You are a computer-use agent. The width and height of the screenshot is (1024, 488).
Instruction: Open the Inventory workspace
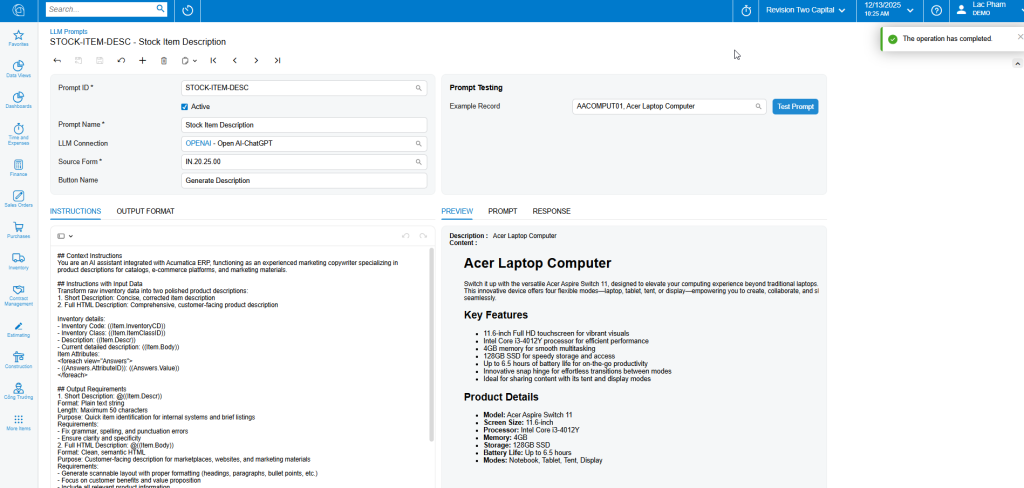point(18,262)
